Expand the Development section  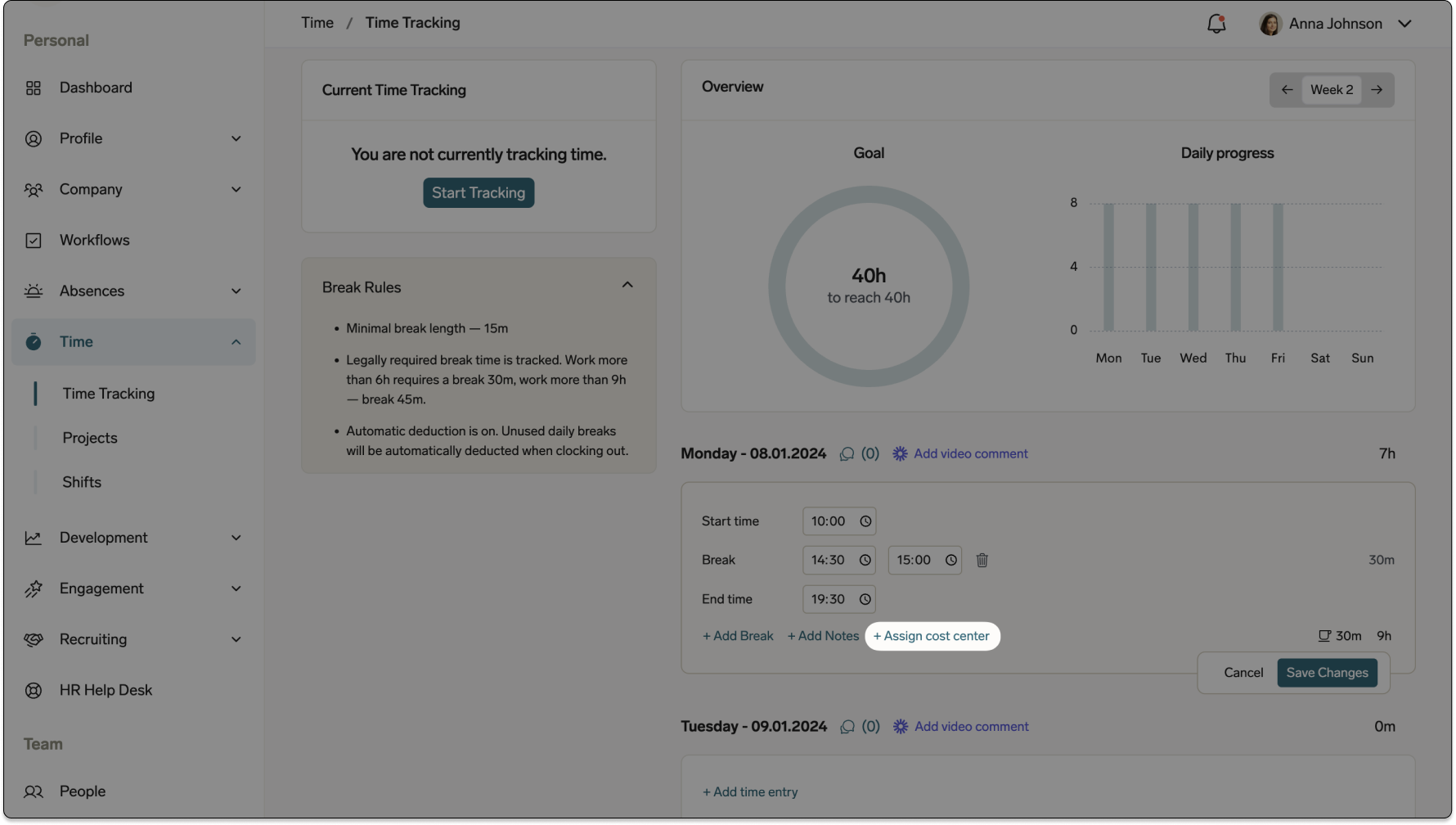[x=236, y=538]
